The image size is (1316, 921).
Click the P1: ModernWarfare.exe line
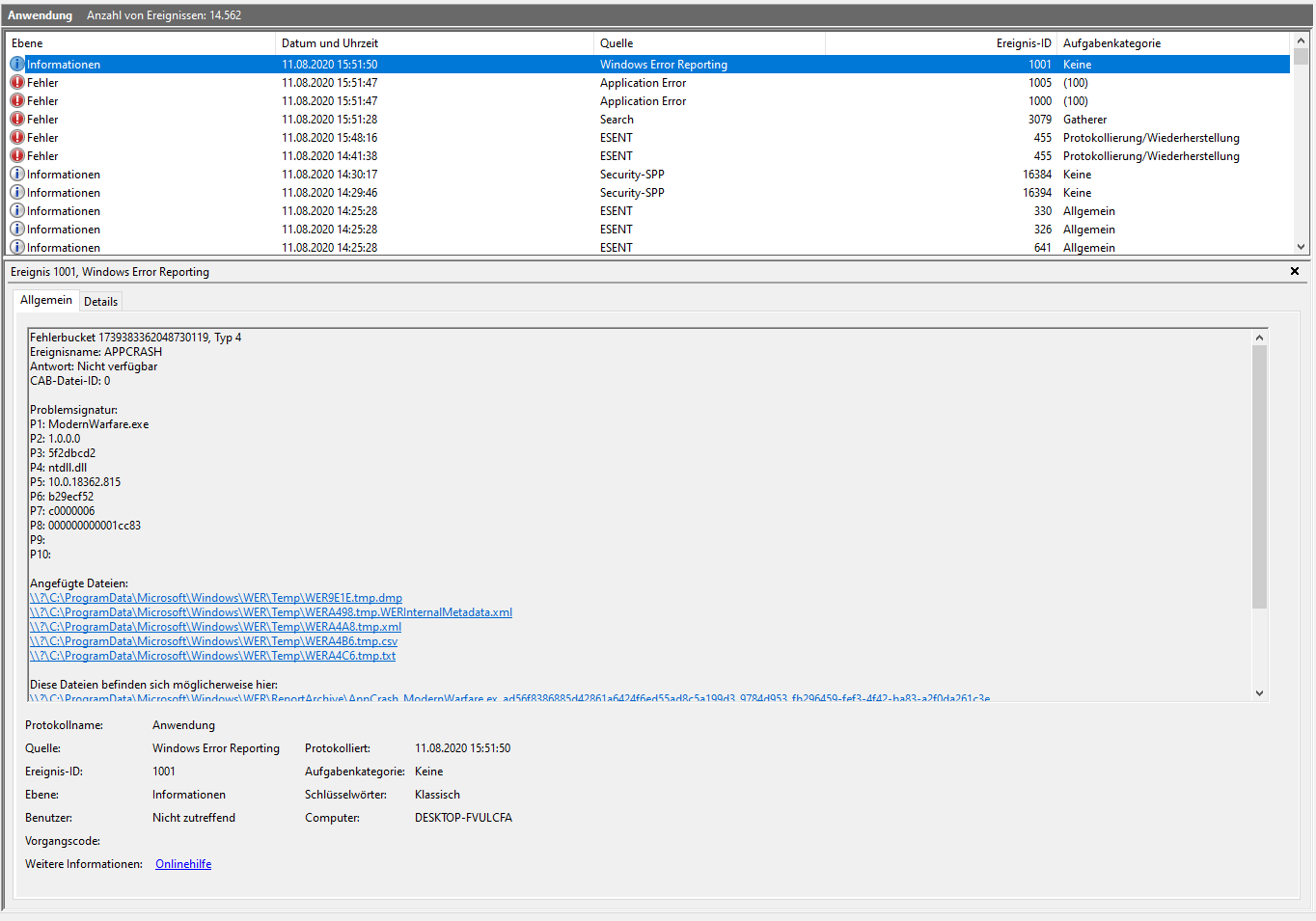coord(89,424)
